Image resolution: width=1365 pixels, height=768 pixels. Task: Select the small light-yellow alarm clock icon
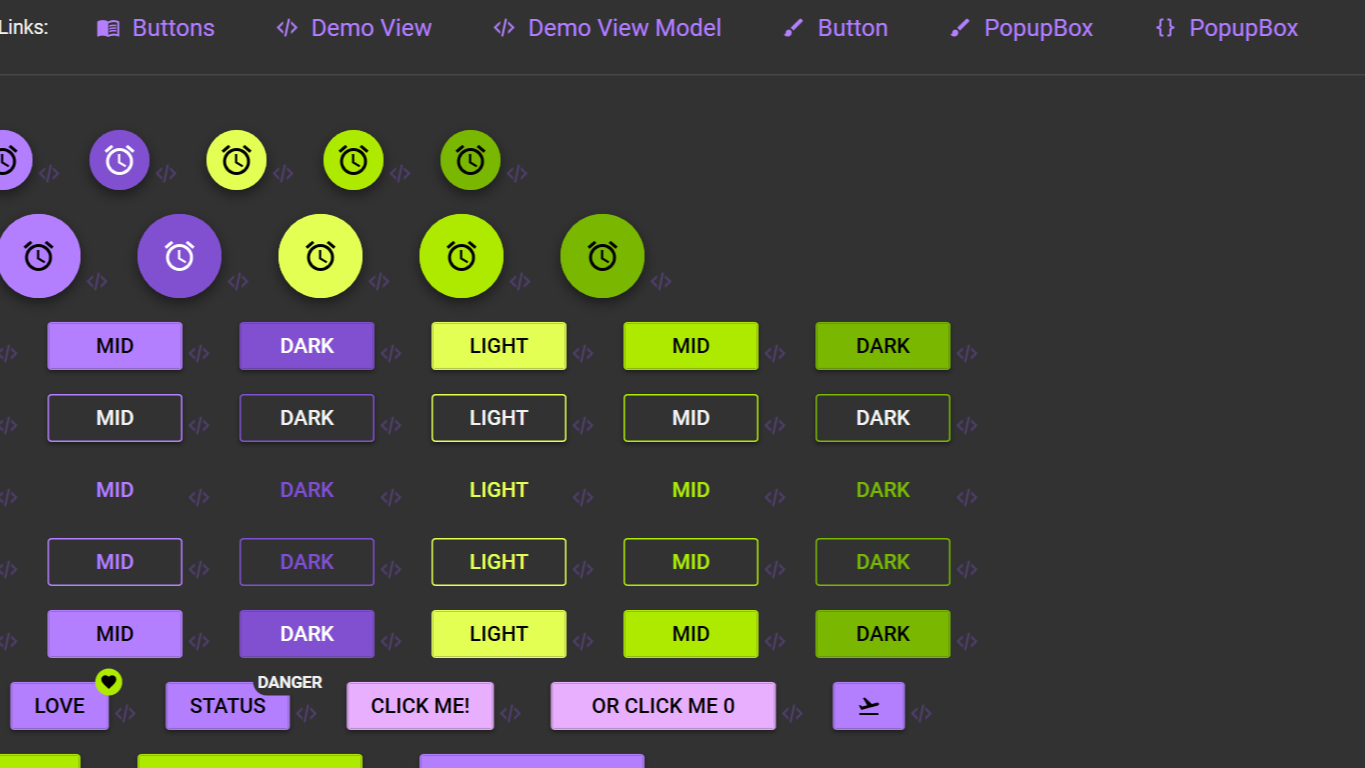pyautogui.click(x=236, y=159)
